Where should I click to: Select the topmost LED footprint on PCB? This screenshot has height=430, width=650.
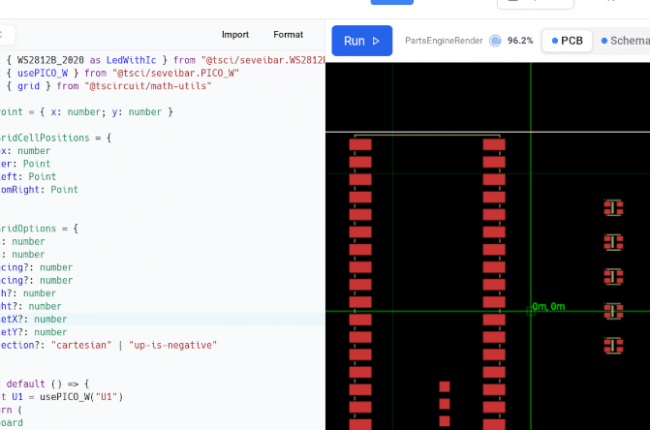pos(613,208)
